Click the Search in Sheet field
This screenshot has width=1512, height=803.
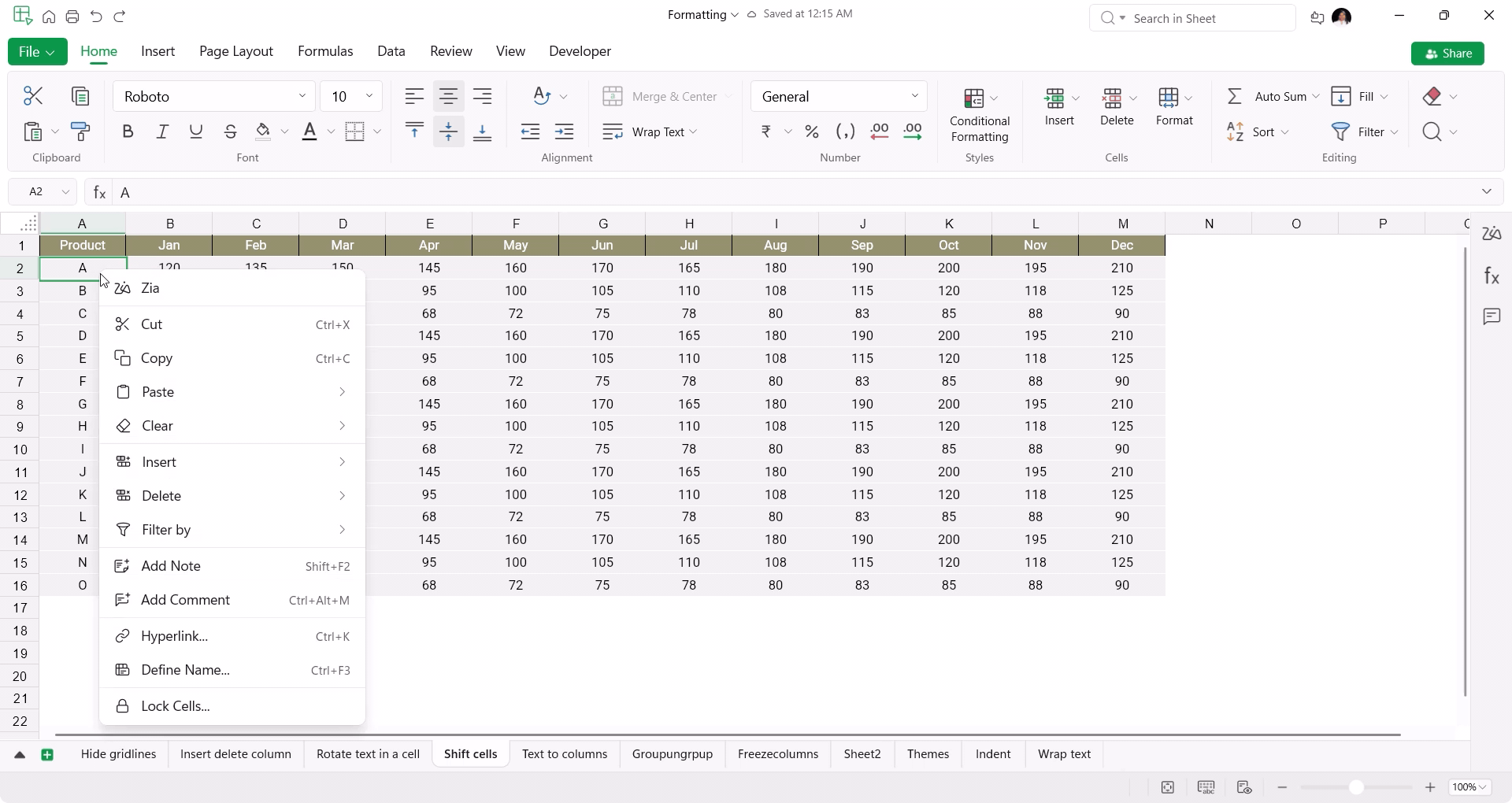tap(1192, 18)
